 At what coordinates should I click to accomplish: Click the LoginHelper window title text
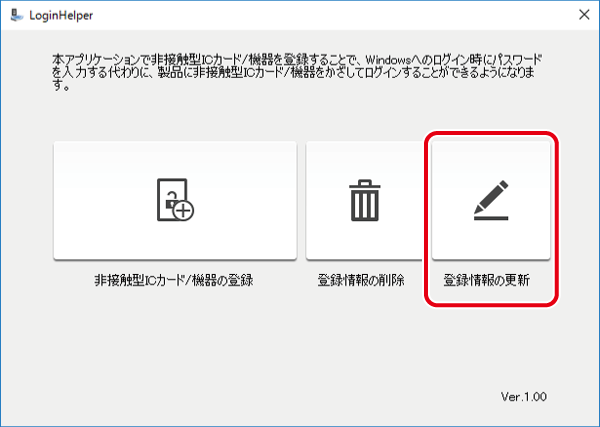[x=61, y=16]
